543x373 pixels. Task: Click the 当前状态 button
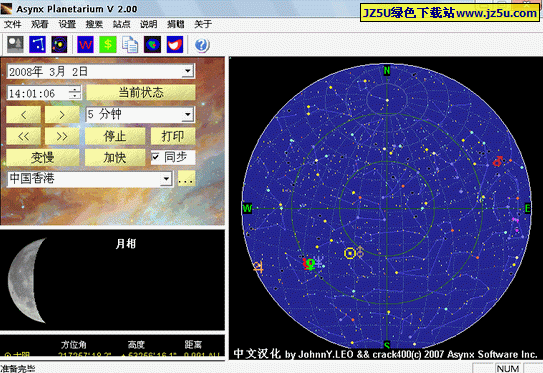[x=141, y=92]
